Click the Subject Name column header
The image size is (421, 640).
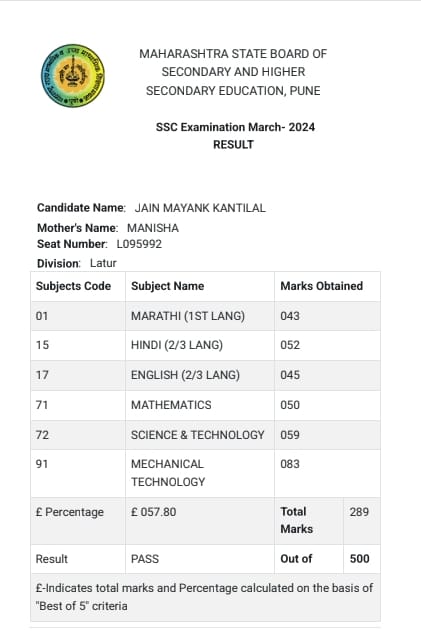(167, 286)
